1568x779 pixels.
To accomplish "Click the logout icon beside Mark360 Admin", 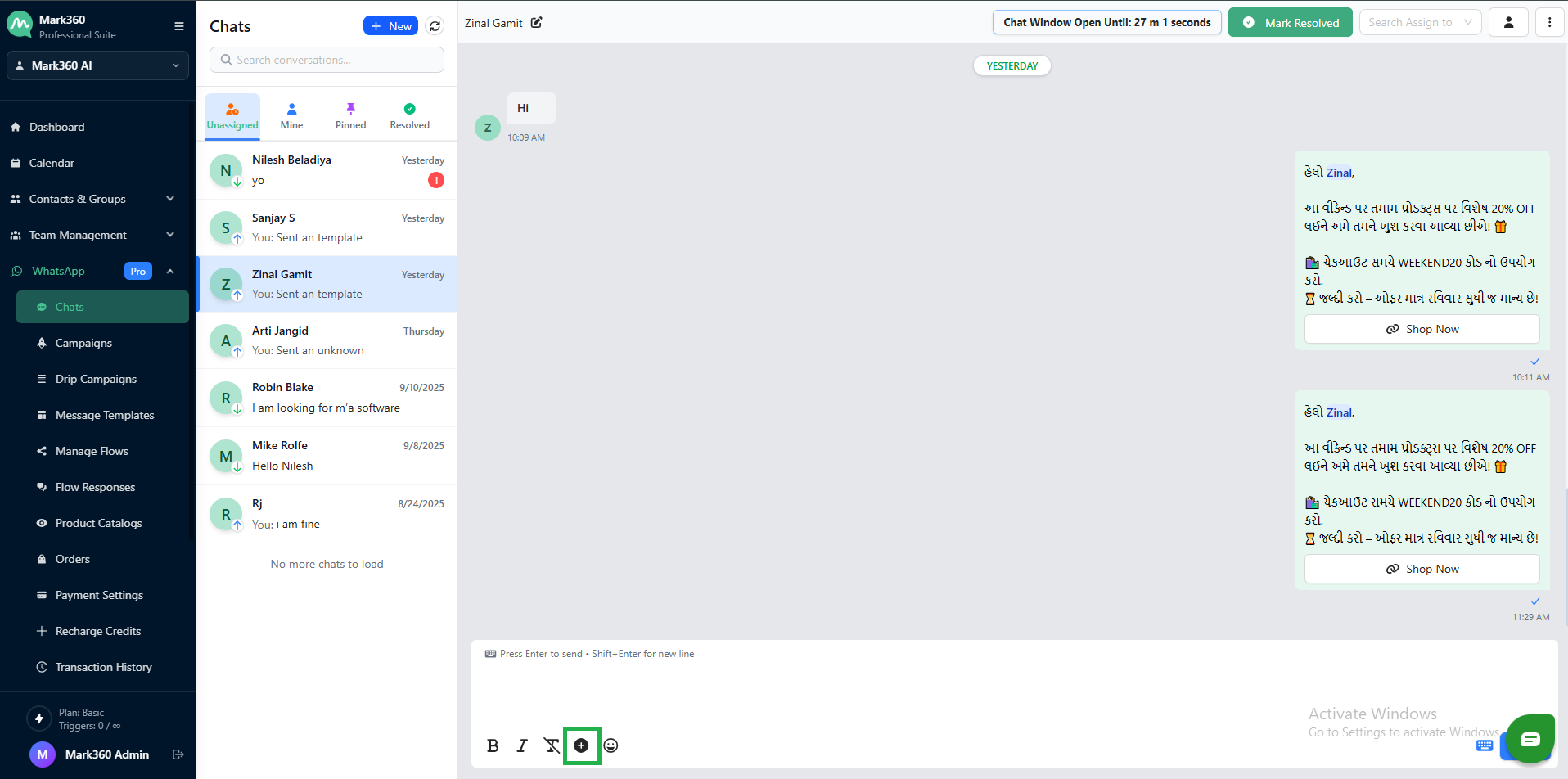I will point(178,754).
